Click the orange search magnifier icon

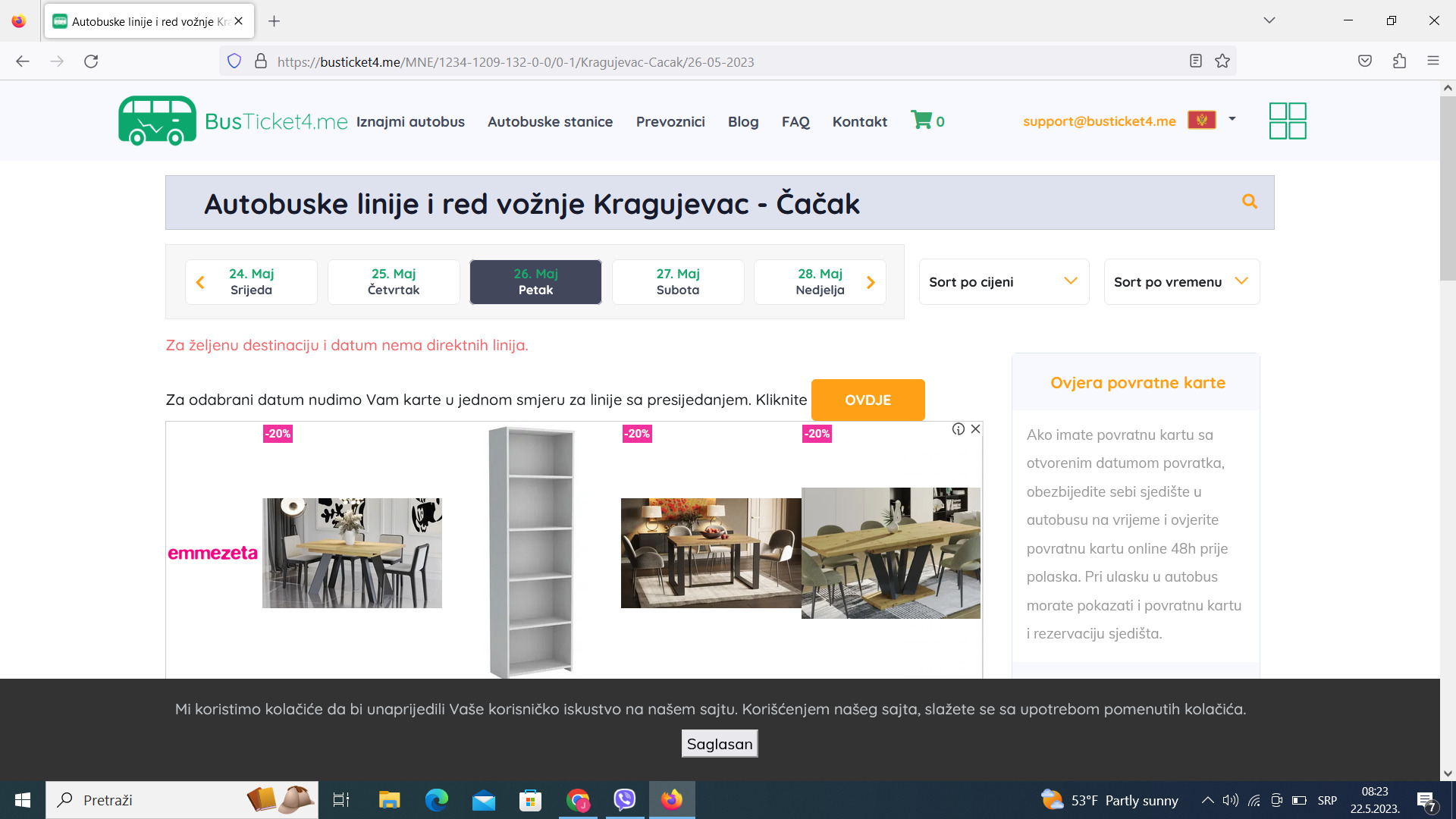1250,202
